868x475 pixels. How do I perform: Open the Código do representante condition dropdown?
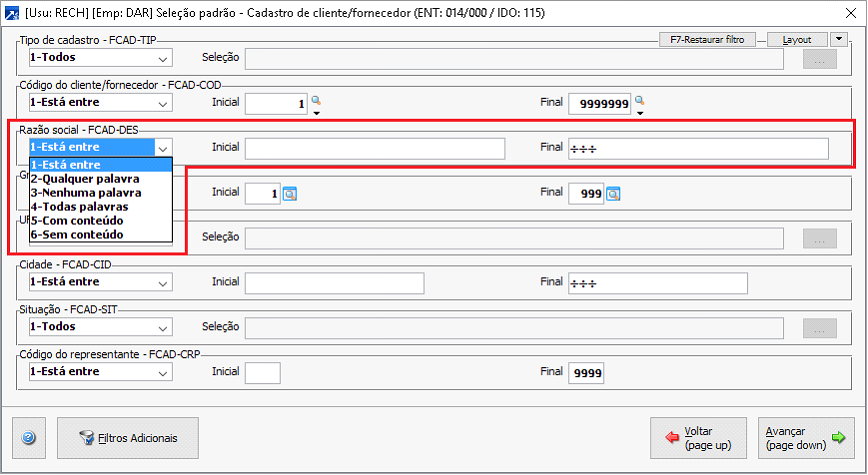click(x=101, y=371)
